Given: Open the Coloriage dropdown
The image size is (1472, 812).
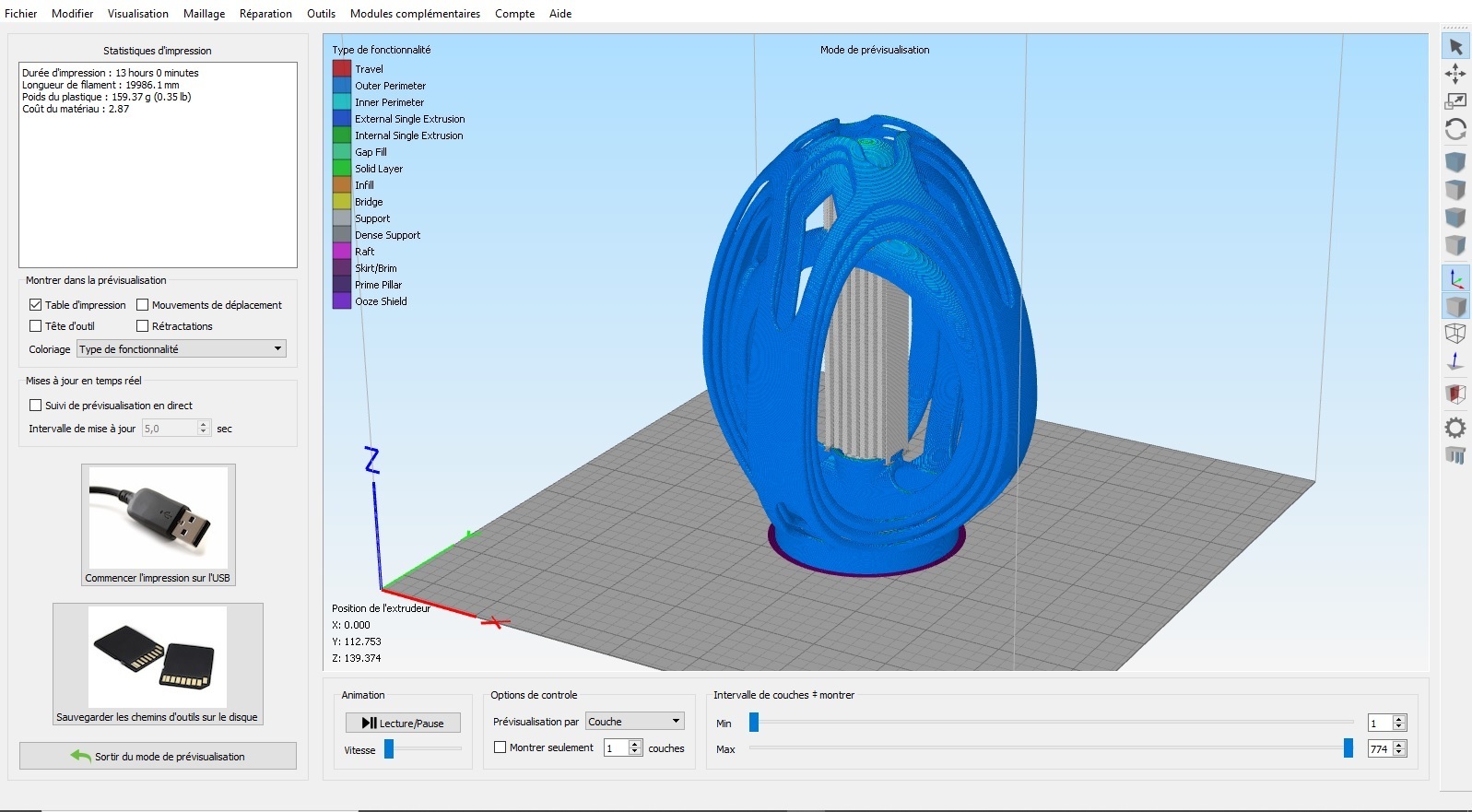Looking at the screenshot, I should click(182, 349).
